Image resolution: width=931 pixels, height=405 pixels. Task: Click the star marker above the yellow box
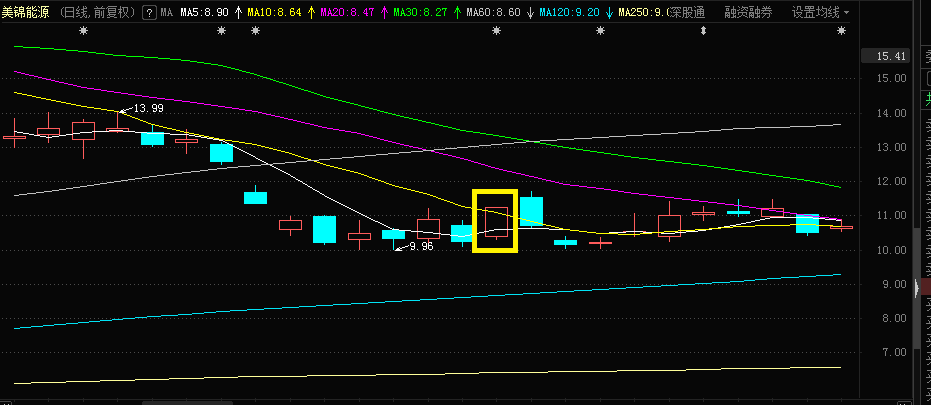click(496, 31)
